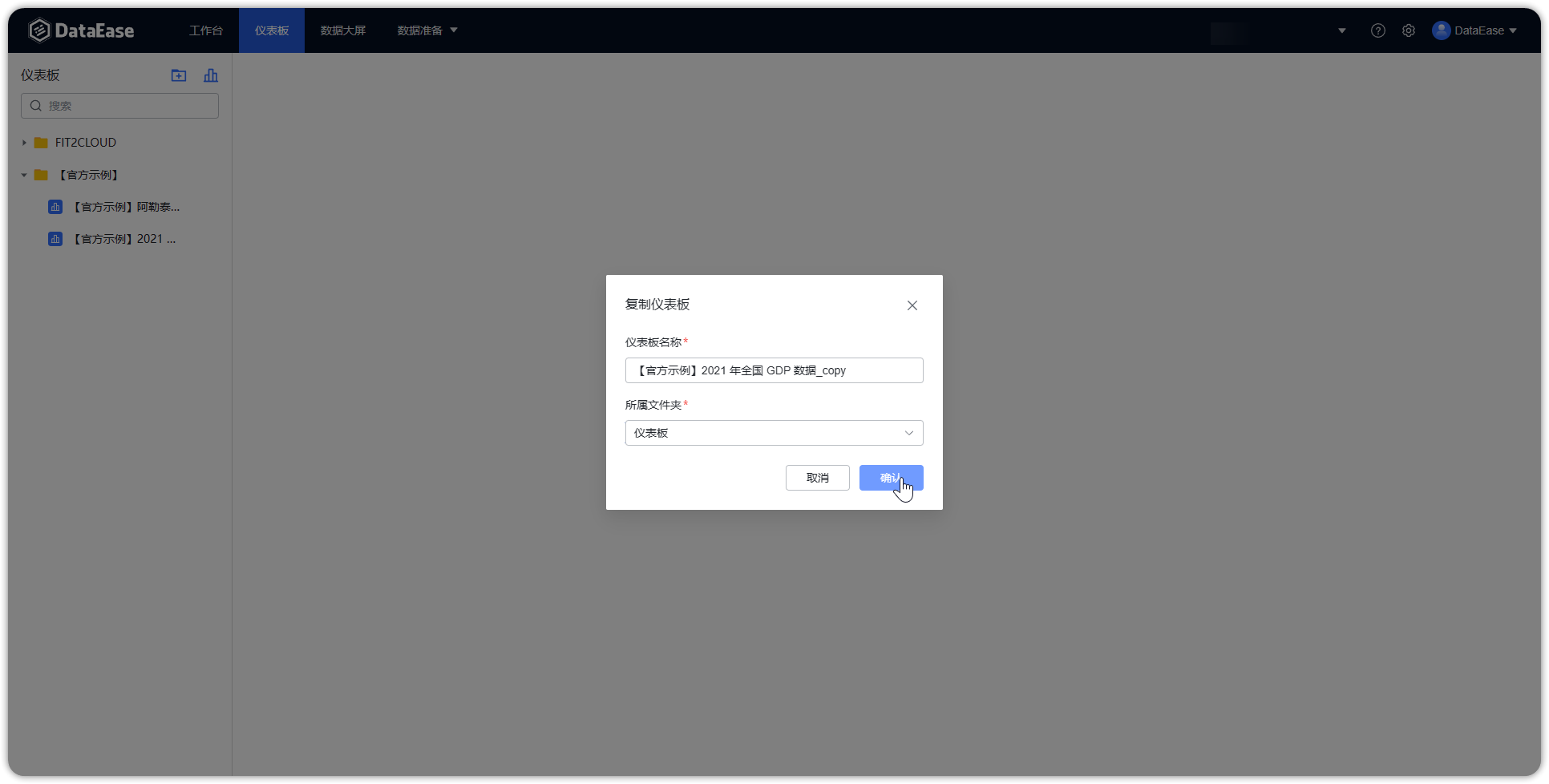Viewport: 1549px width, 784px height.
Task: Create a new dashboard via chart icon
Action: (211, 75)
